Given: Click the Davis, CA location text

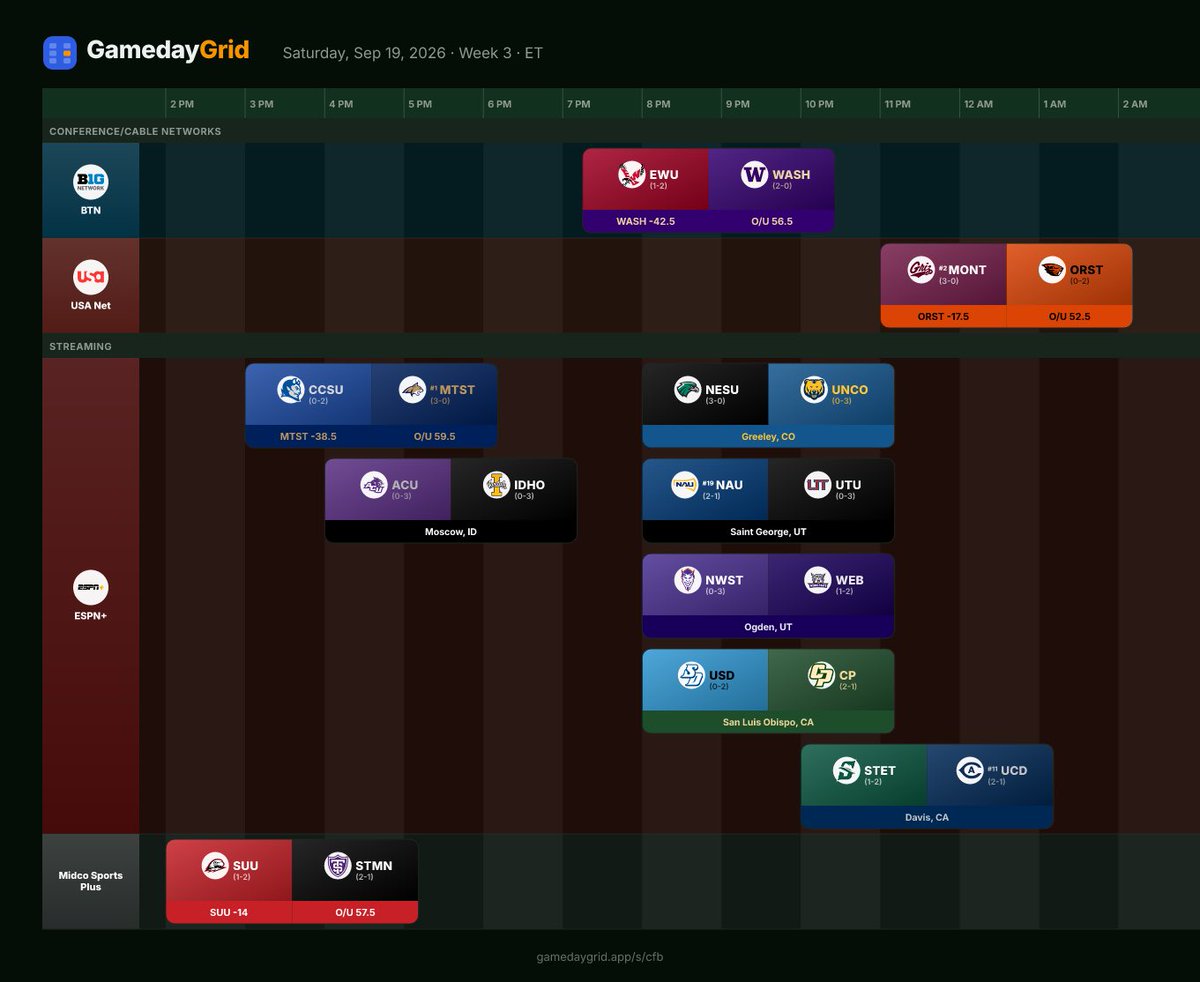Looking at the screenshot, I should 927,817.
